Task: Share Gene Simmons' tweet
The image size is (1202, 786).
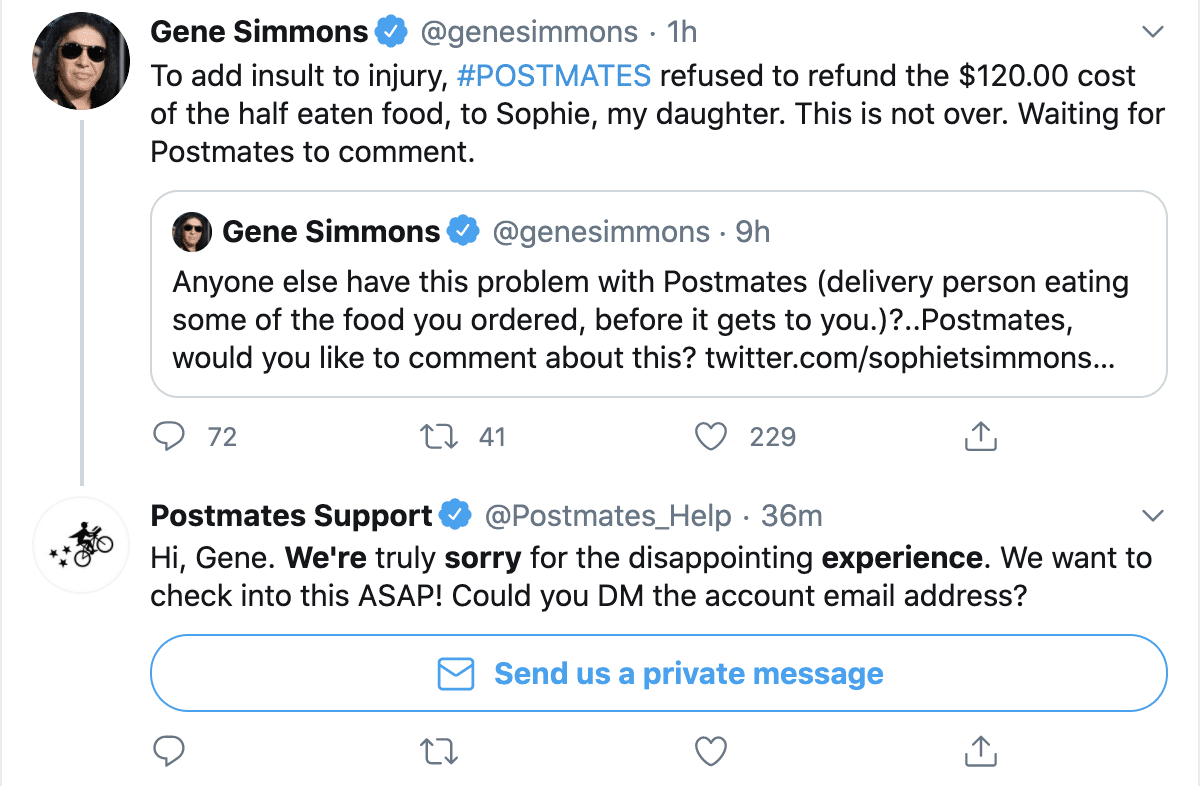Action: [981, 436]
